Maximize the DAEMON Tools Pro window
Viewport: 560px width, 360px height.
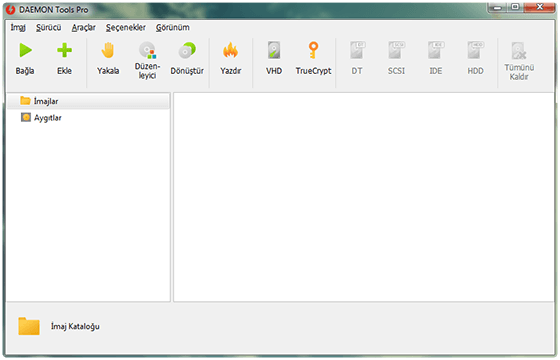click(x=515, y=7)
